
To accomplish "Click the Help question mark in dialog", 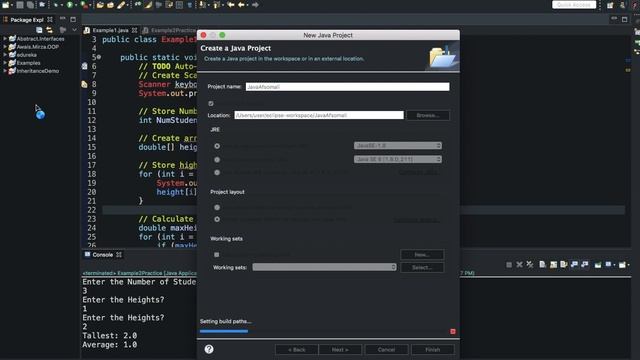I will (x=209, y=349).
